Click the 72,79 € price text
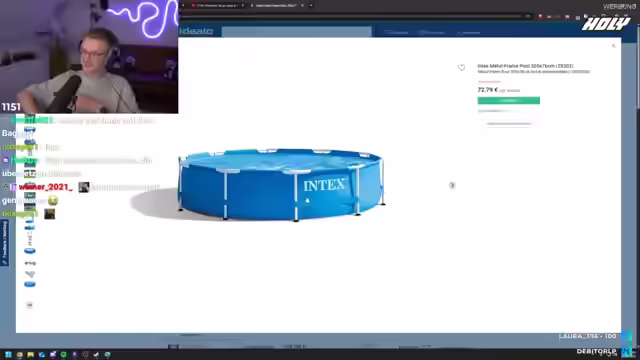The width and height of the screenshot is (640, 360). click(x=487, y=90)
